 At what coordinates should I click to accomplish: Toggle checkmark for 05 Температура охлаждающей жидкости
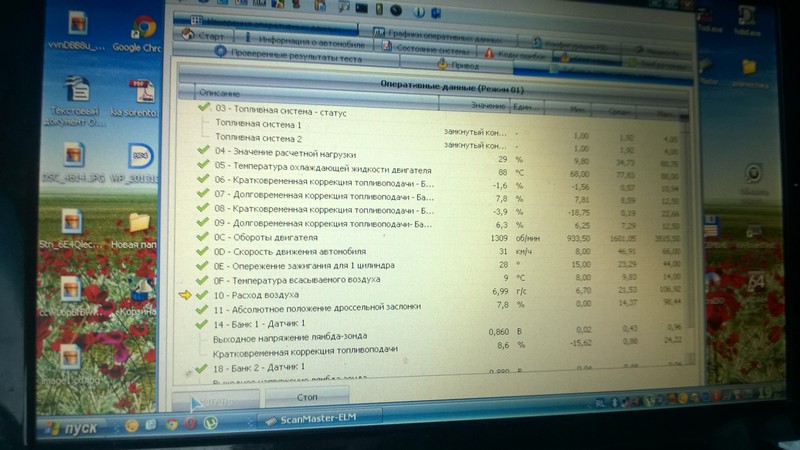click(x=204, y=165)
